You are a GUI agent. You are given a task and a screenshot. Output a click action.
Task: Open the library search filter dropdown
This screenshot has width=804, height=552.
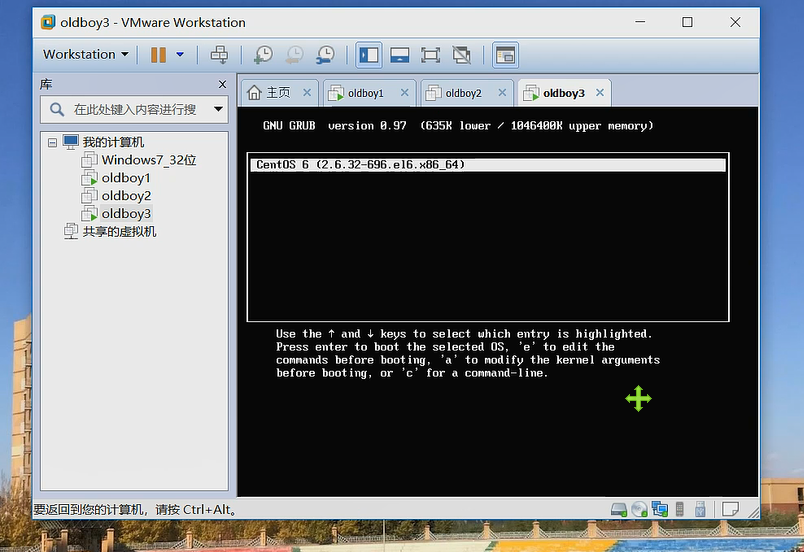pyautogui.click(x=218, y=109)
